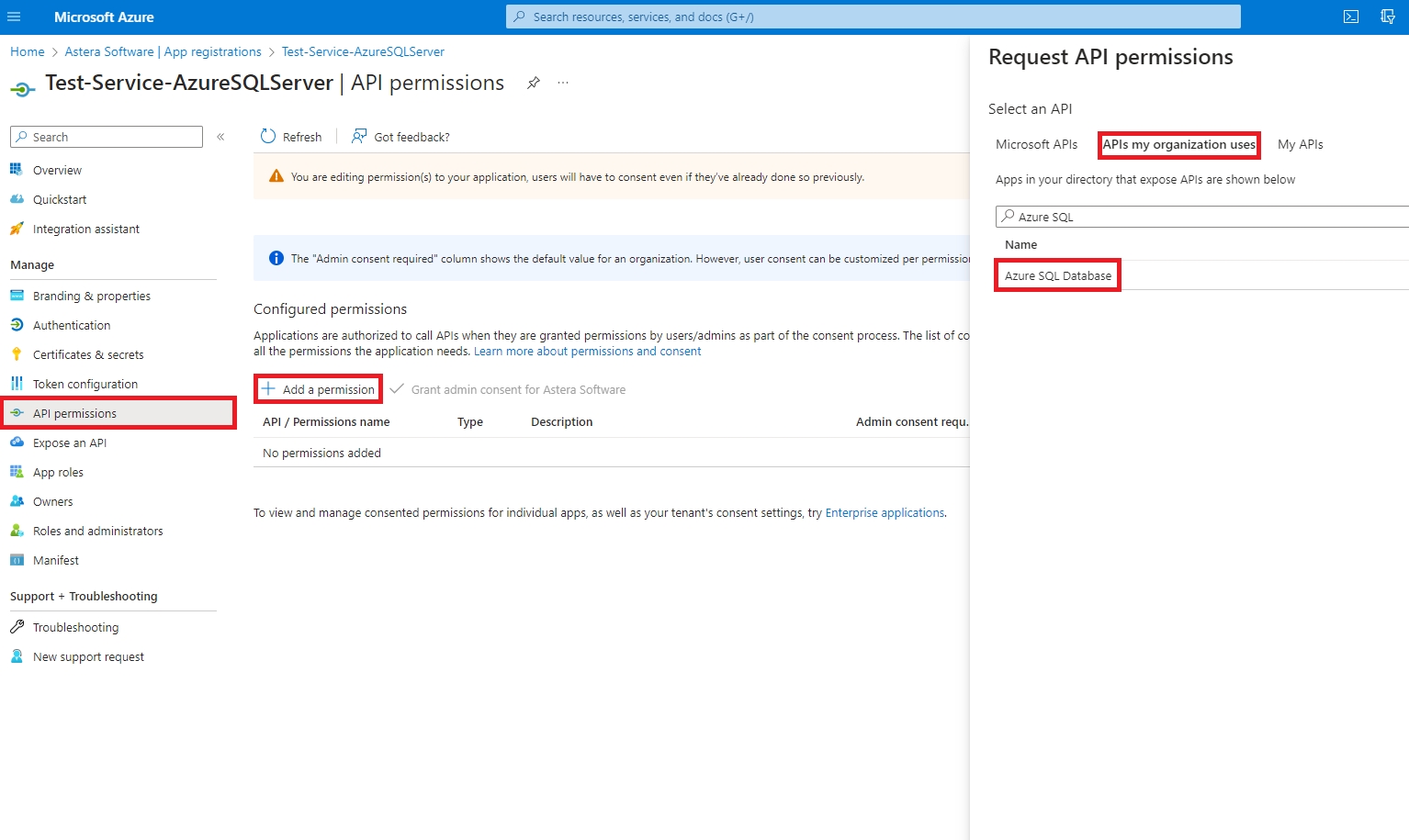The height and width of the screenshot is (840, 1409).
Task: Click the Name column header in API list
Action: click(1020, 244)
